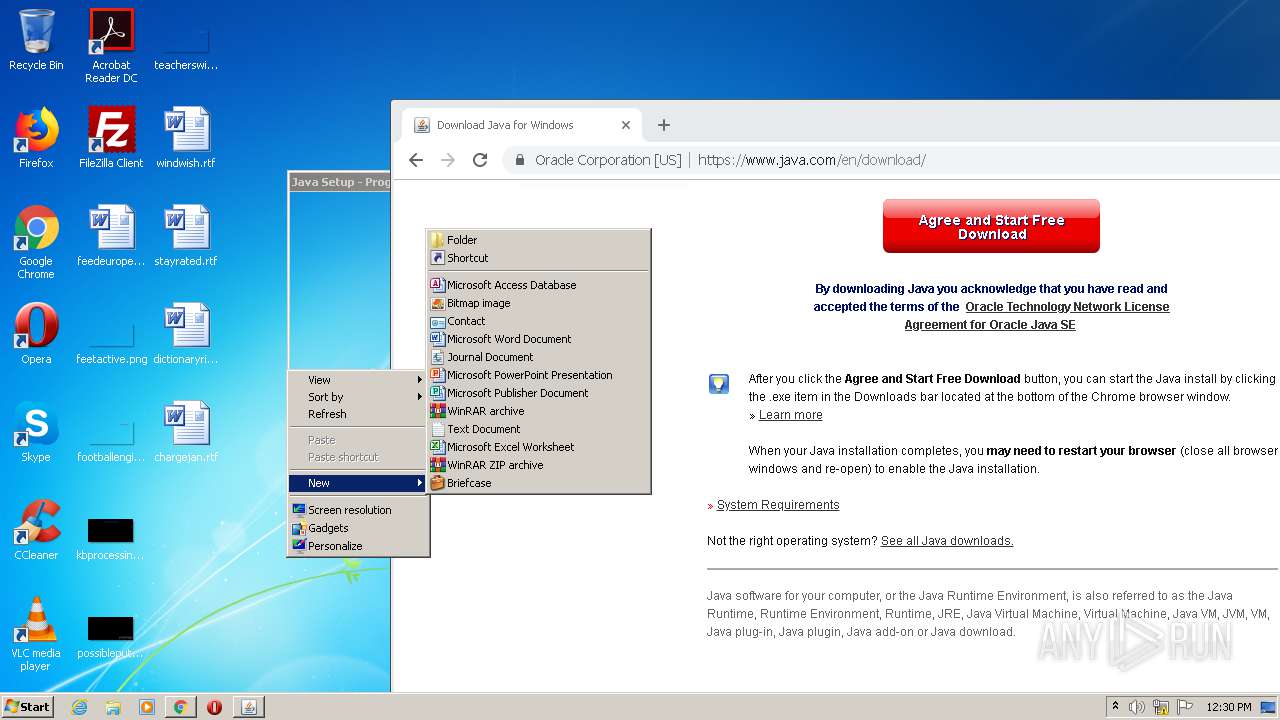The height and width of the screenshot is (720, 1280).
Task: Reload the Java download page
Action: pos(480,160)
